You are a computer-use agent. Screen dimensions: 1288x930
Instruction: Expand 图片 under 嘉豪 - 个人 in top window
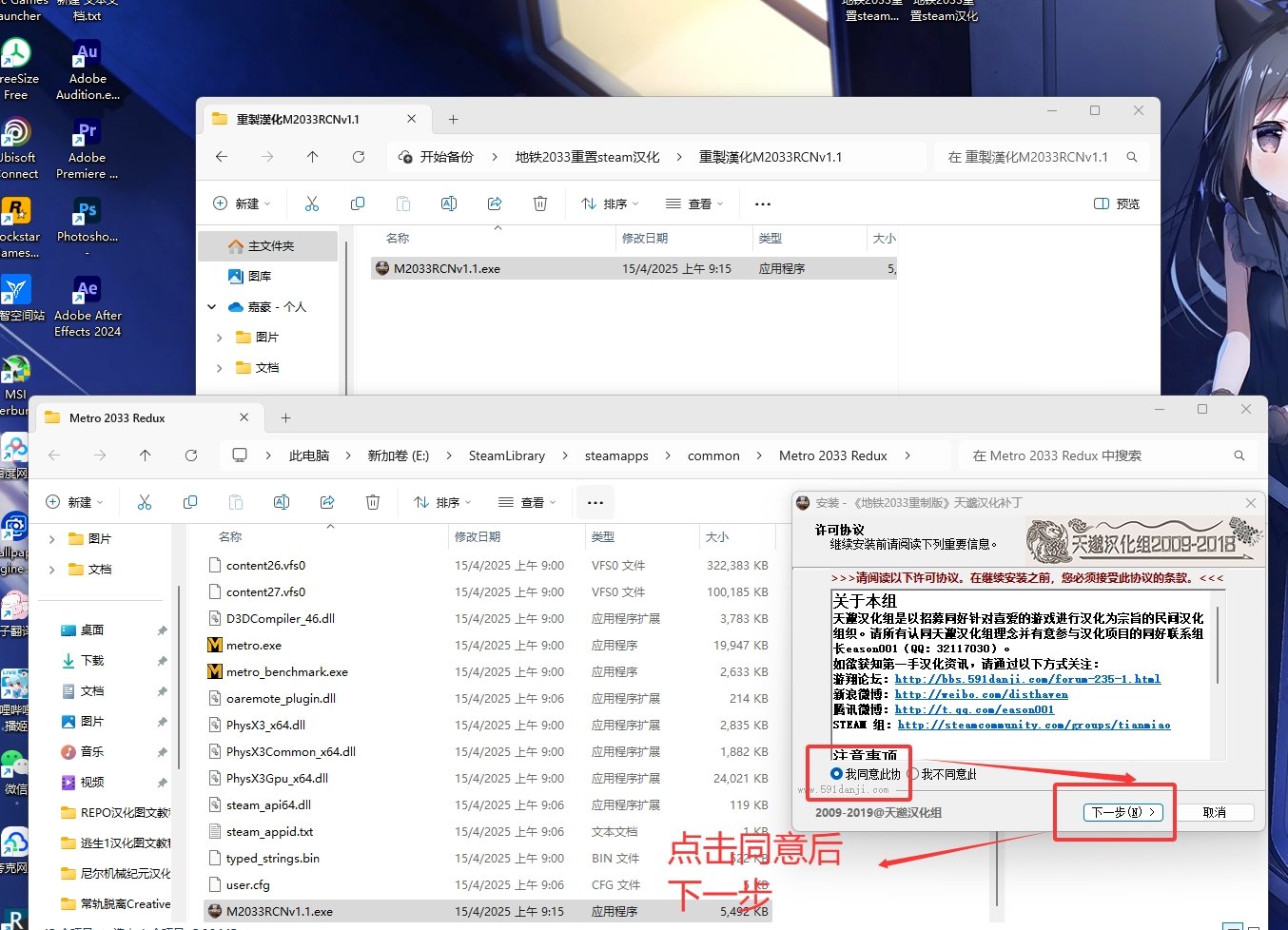coord(220,338)
